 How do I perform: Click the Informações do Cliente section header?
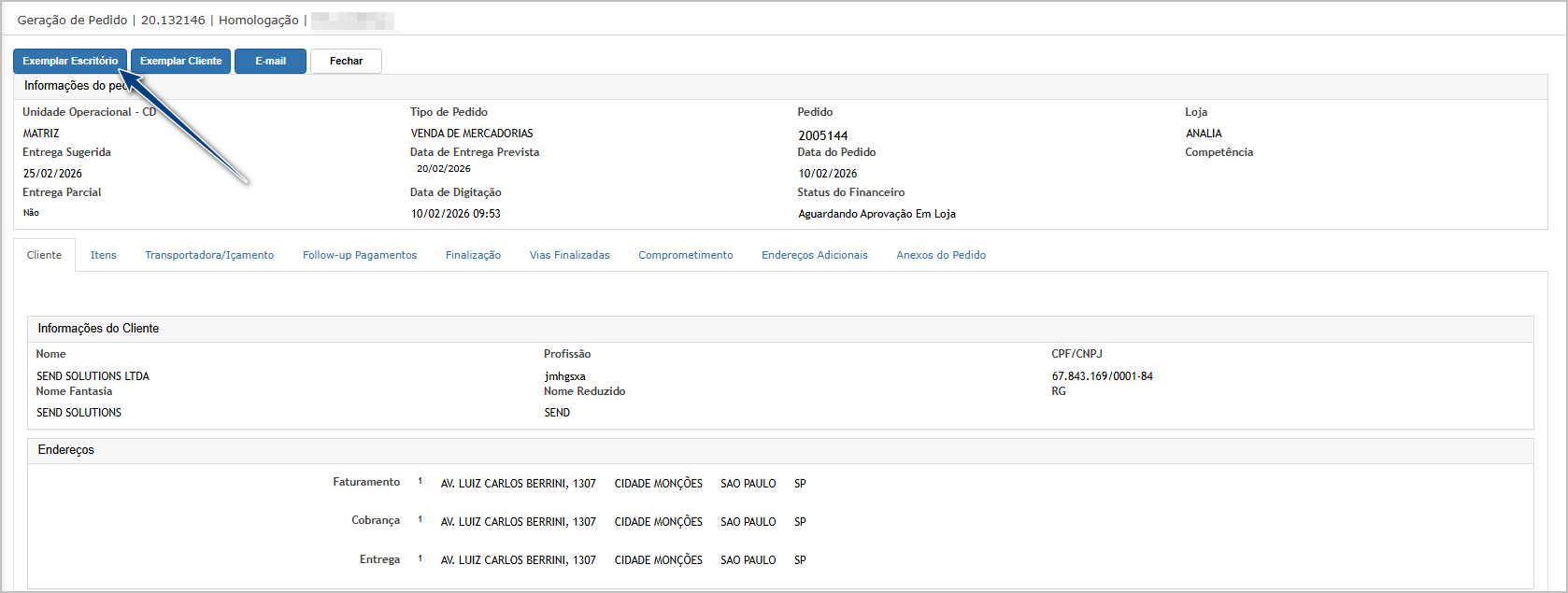pos(98,329)
